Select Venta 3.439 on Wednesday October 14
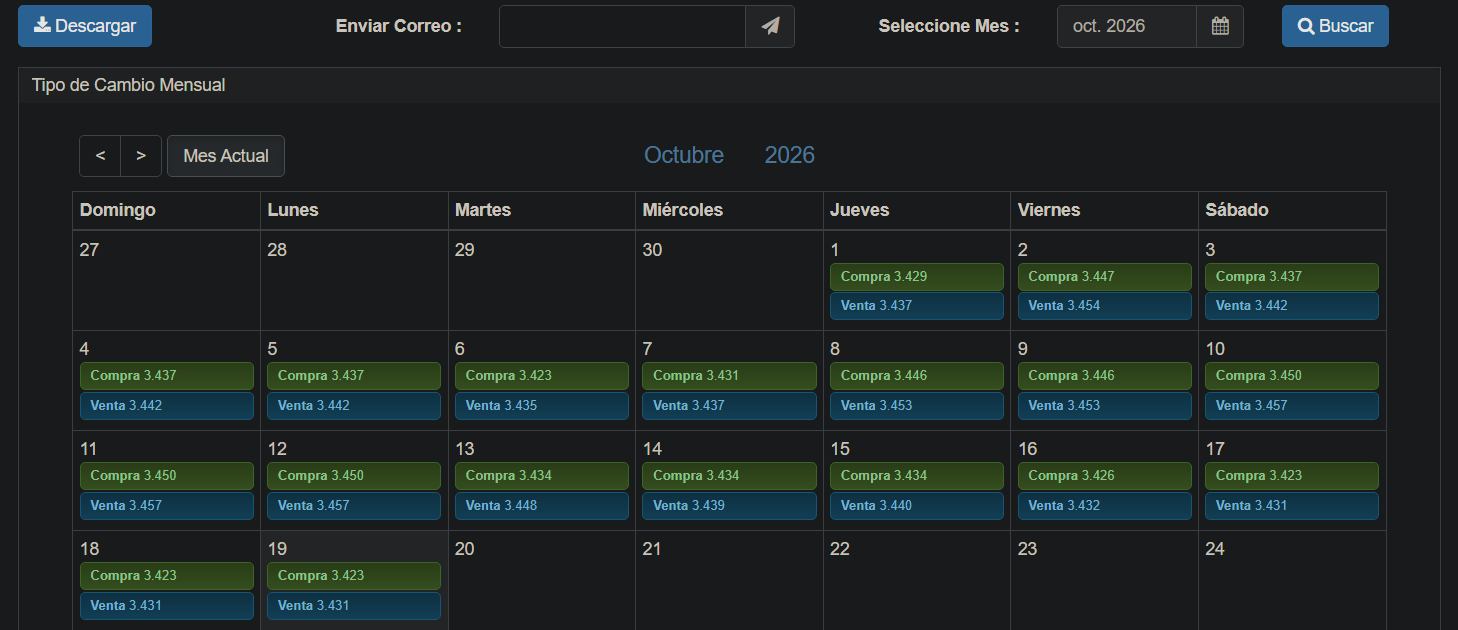The height and width of the screenshot is (630, 1458). (x=729, y=506)
